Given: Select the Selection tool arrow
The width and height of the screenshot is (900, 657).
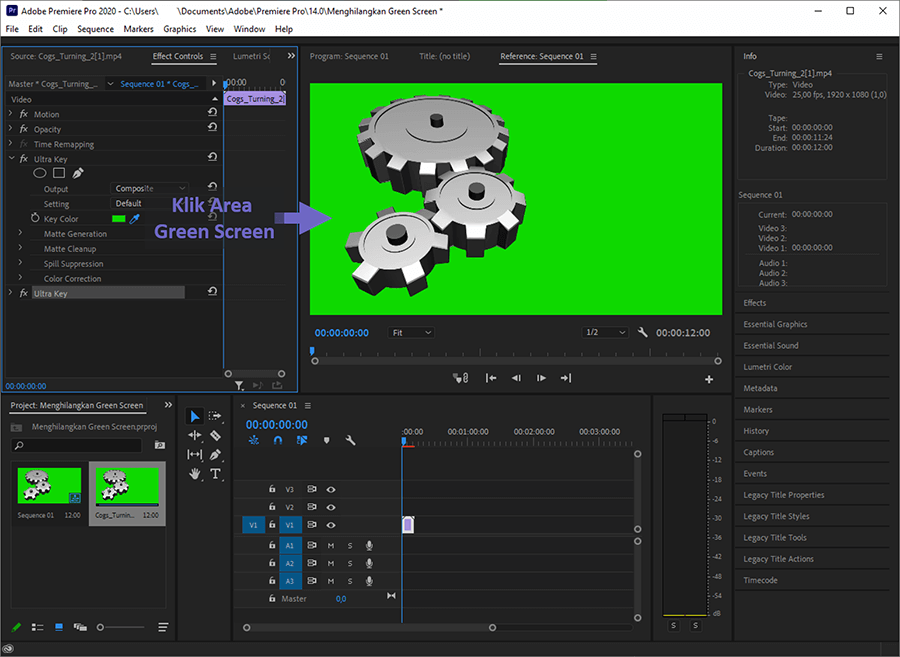Looking at the screenshot, I should [195, 416].
